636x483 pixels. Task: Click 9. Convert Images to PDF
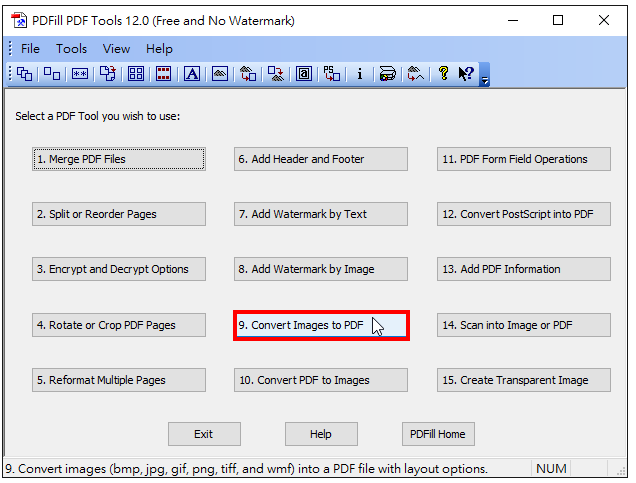[x=321, y=325]
